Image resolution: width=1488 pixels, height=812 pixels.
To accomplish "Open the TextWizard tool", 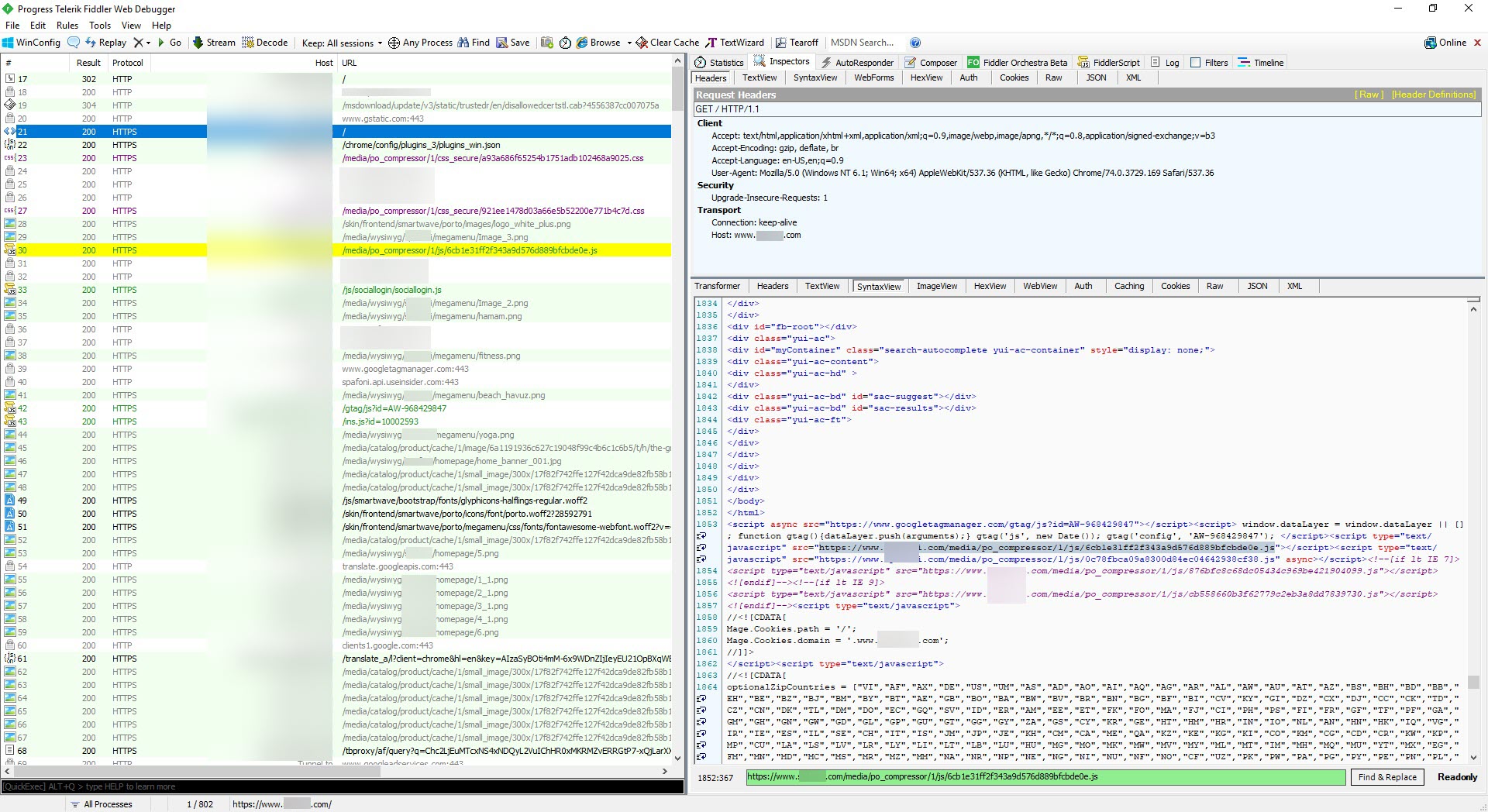I will [x=735, y=43].
